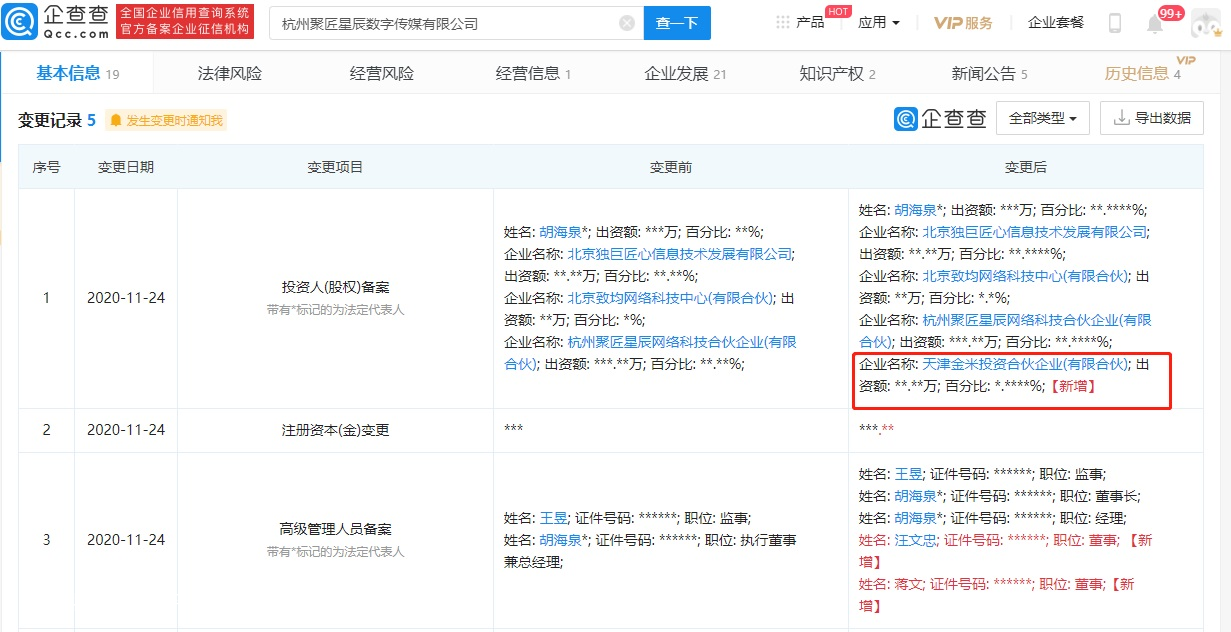Switch to the 知识产权 tab

click(837, 73)
